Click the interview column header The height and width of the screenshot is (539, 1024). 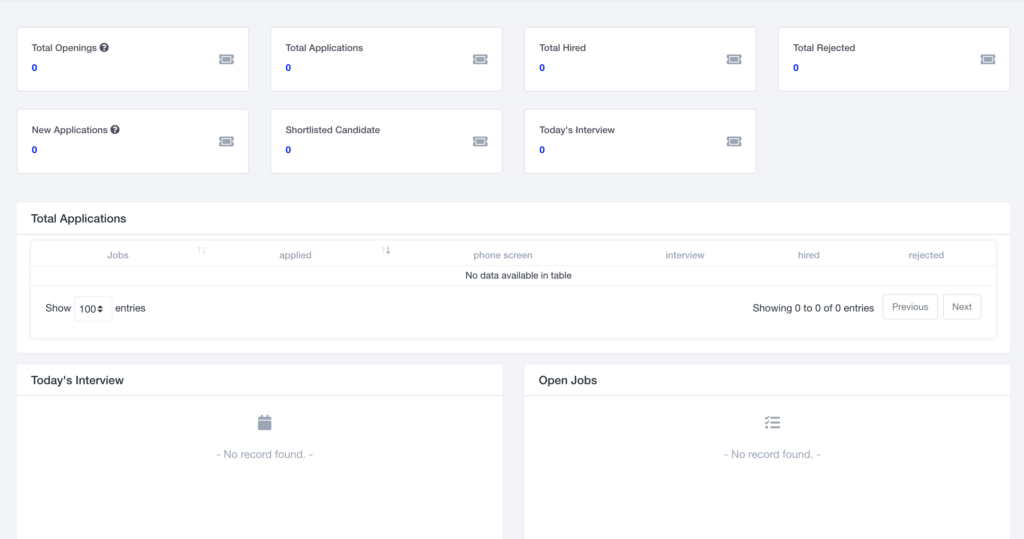click(x=685, y=255)
